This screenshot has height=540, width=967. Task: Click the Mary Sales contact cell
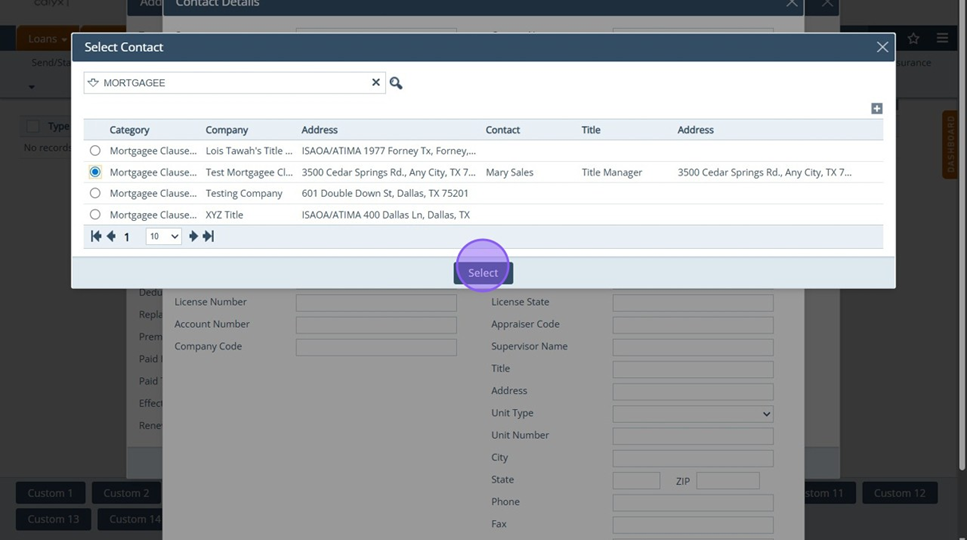(510, 172)
